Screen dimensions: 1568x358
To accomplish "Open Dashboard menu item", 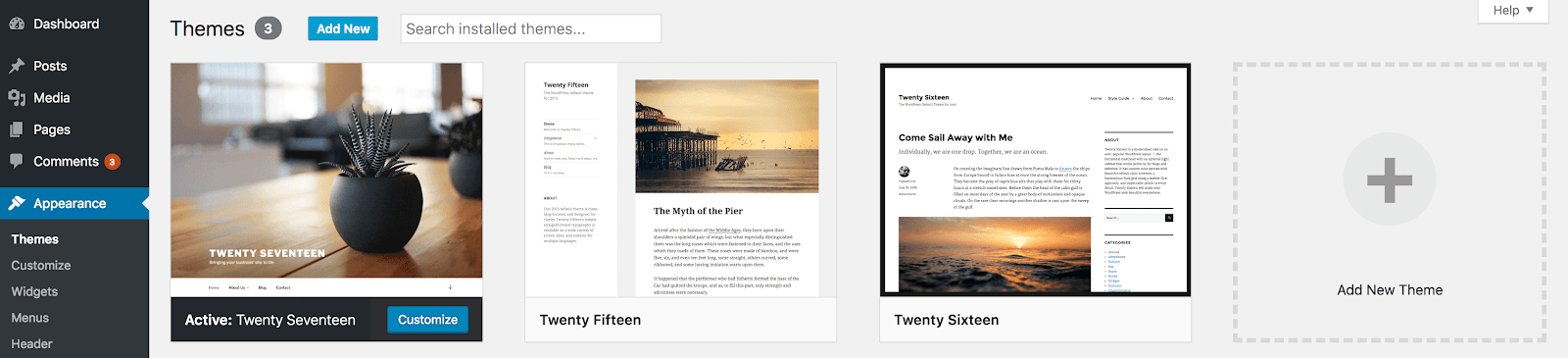I will pos(74,24).
